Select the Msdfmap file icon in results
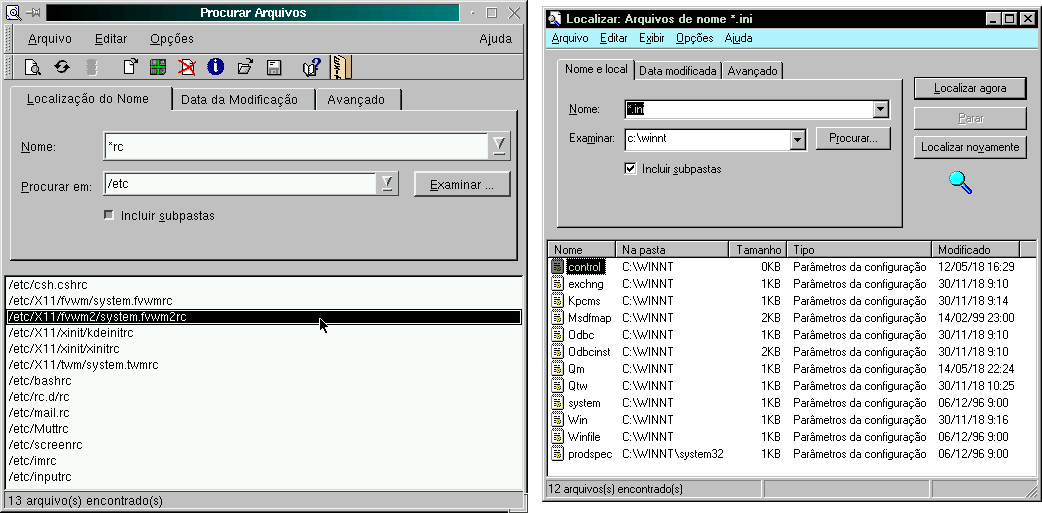Viewport: 1042px width, 513px height. [558, 318]
